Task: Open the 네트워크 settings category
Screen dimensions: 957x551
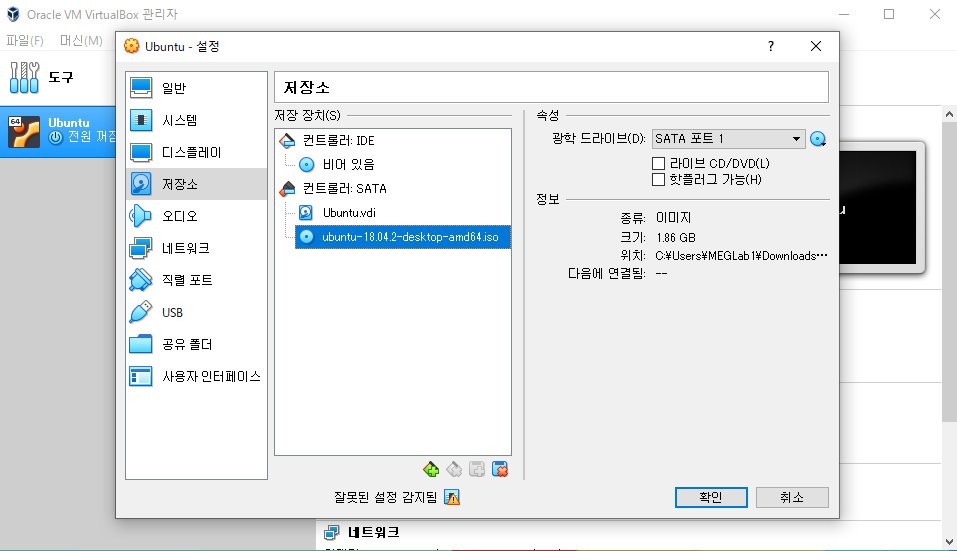Action: (x=196, y=248)
